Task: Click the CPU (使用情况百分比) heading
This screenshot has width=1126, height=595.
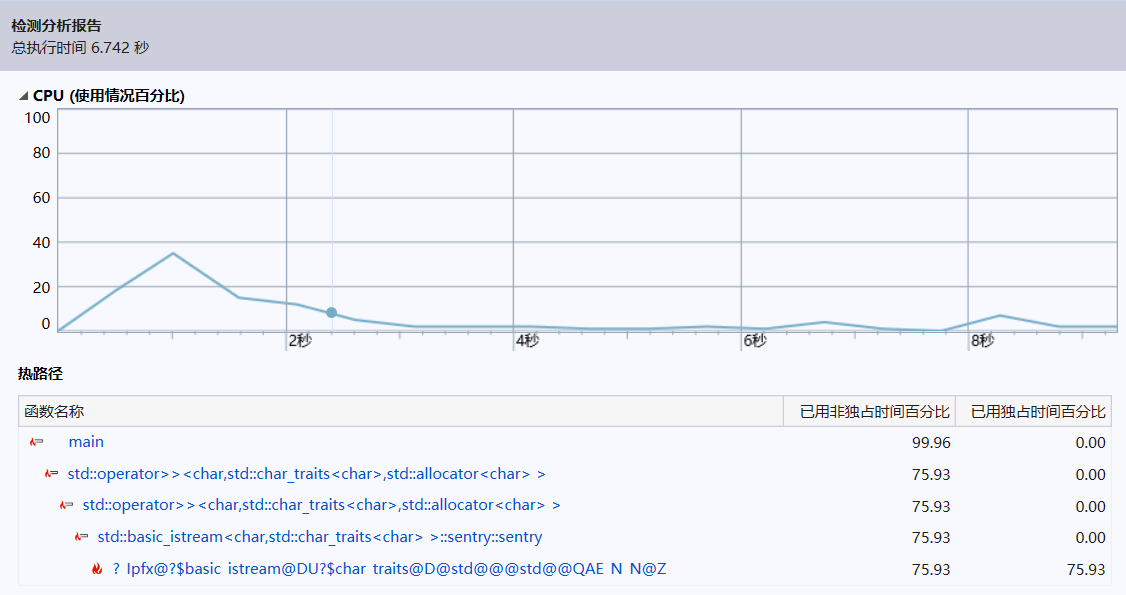Action: click(x=109, y=95)
